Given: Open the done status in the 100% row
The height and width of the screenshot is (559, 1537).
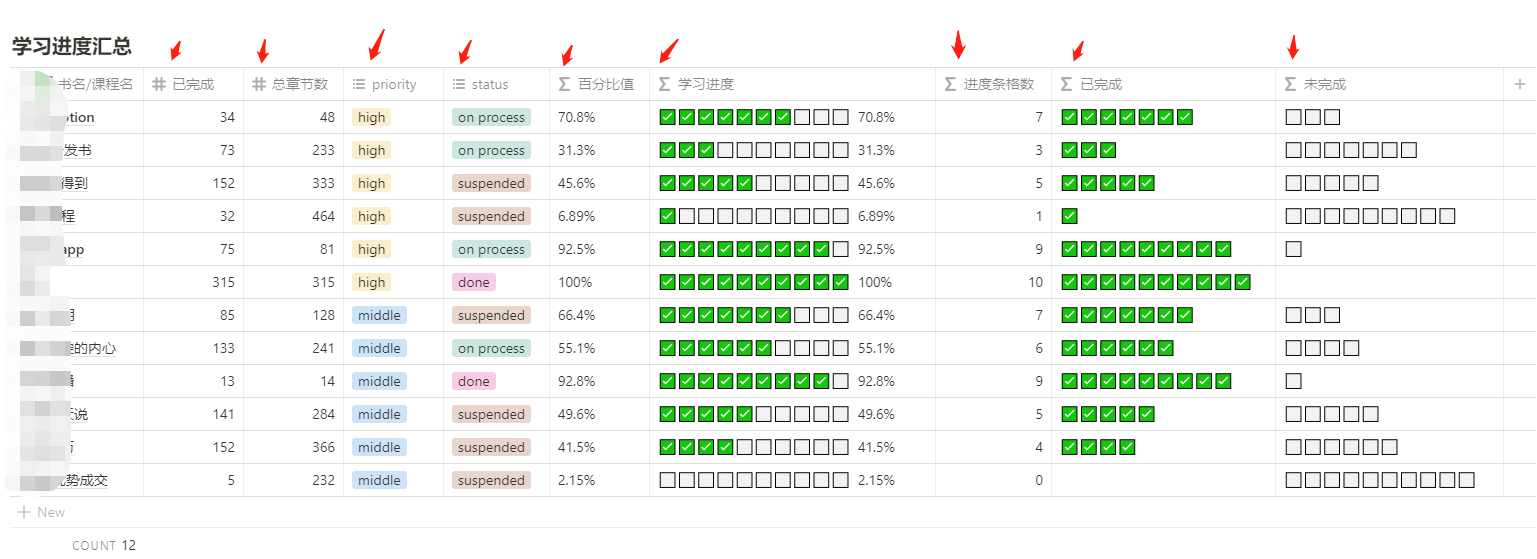Looking at the screenshot, I should [x=474, y=282].
